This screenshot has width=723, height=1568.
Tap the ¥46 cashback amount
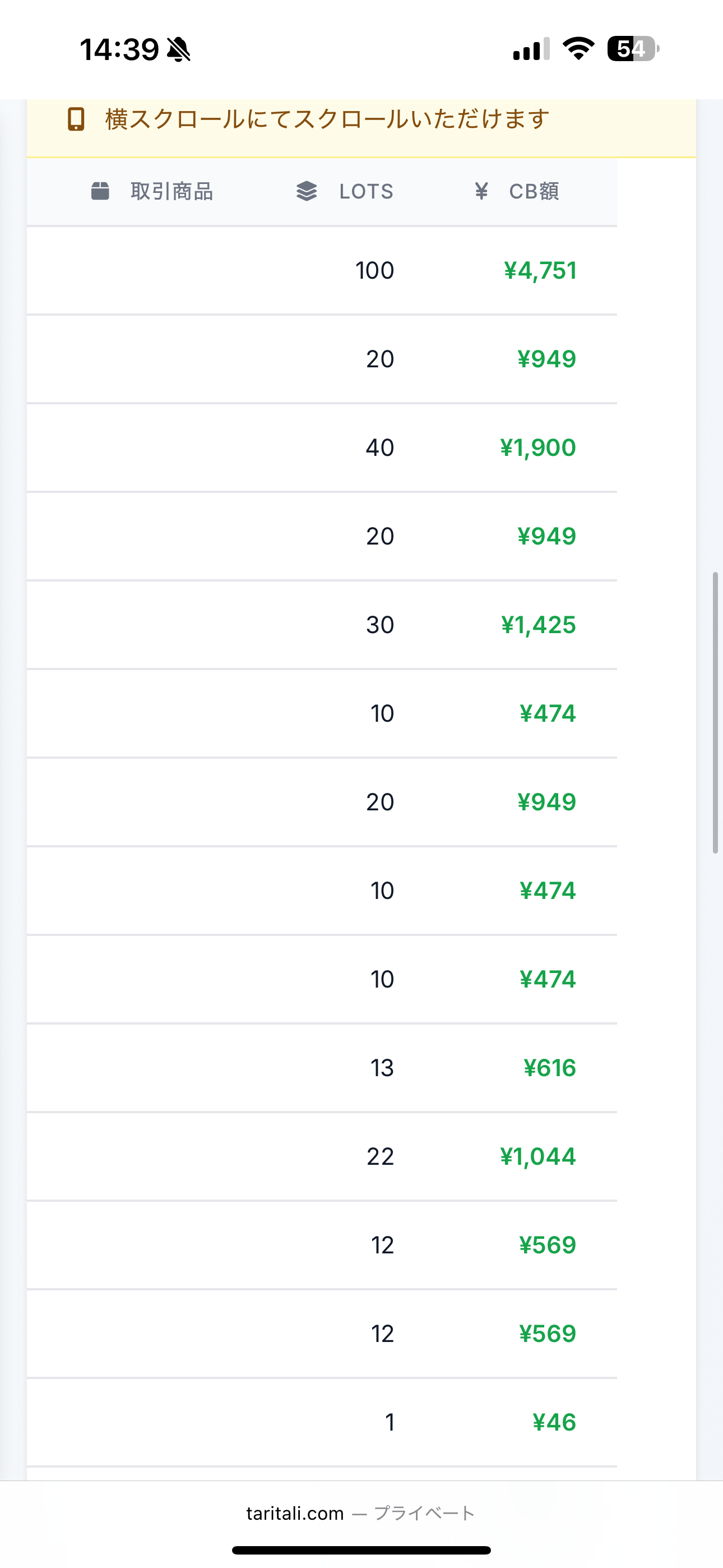554,1422
